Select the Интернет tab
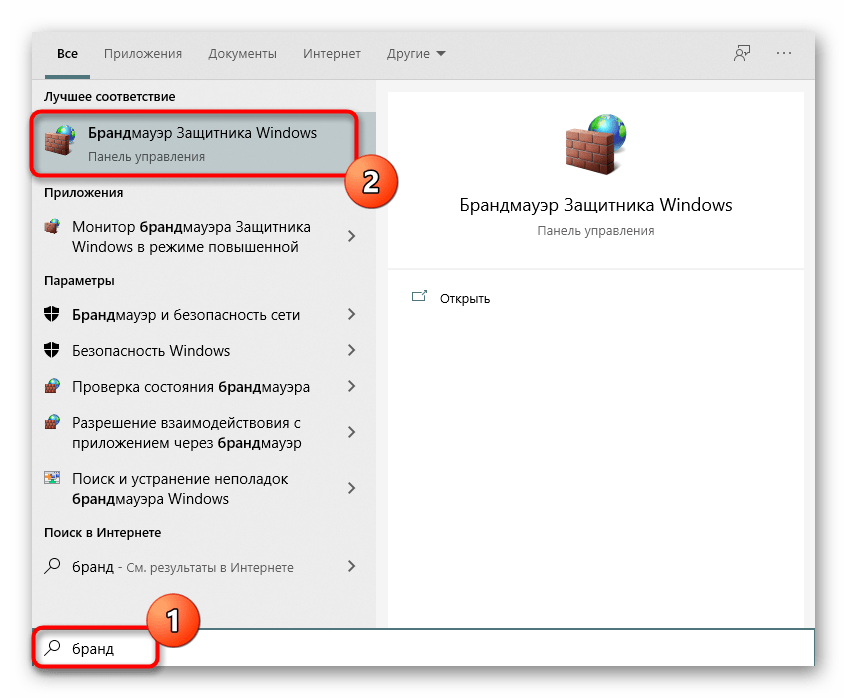Screen dimensions: 847x698 pyautogui.click(x=332, y=54)
